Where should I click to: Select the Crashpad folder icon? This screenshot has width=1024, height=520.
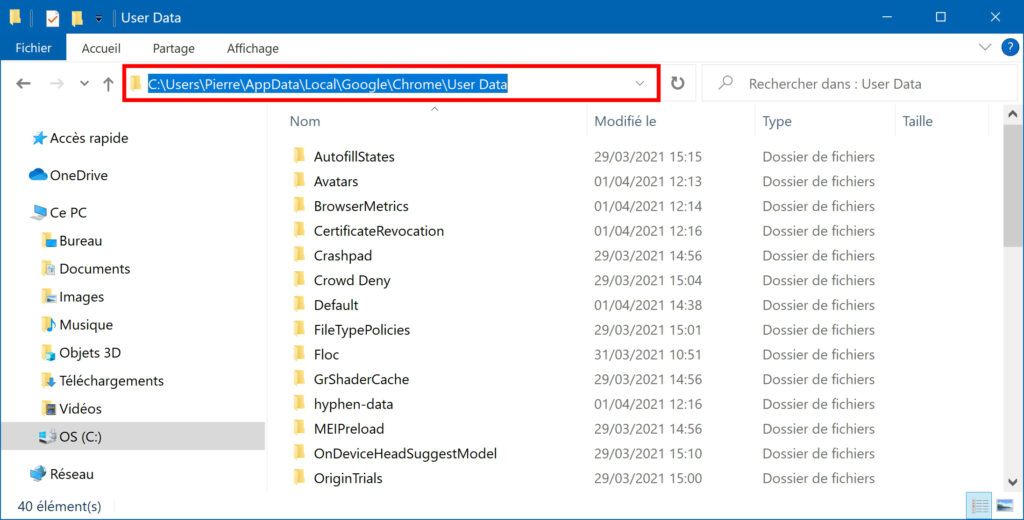(299, 255)
